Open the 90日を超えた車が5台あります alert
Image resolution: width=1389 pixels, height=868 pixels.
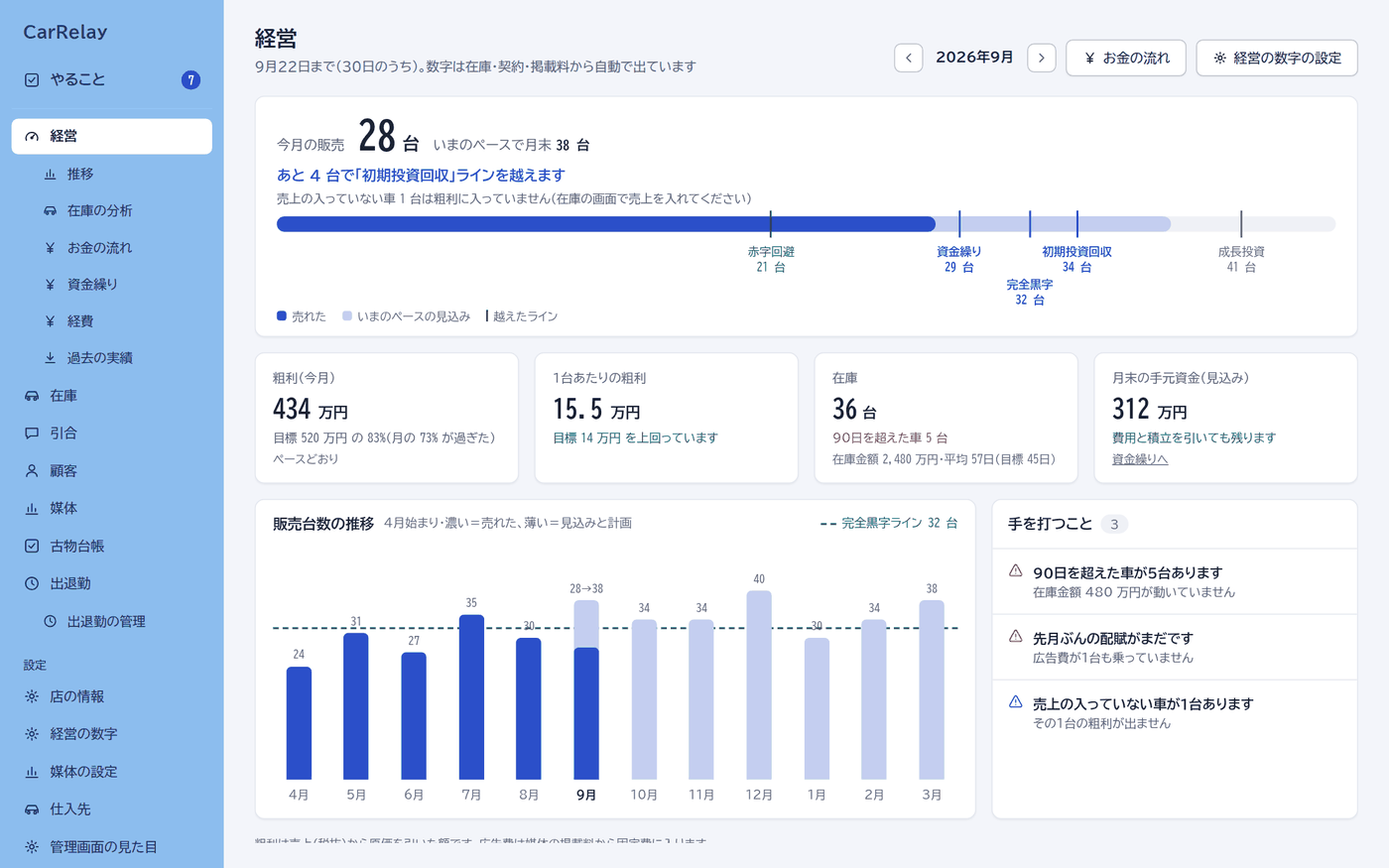click(x=1175, y=581)
